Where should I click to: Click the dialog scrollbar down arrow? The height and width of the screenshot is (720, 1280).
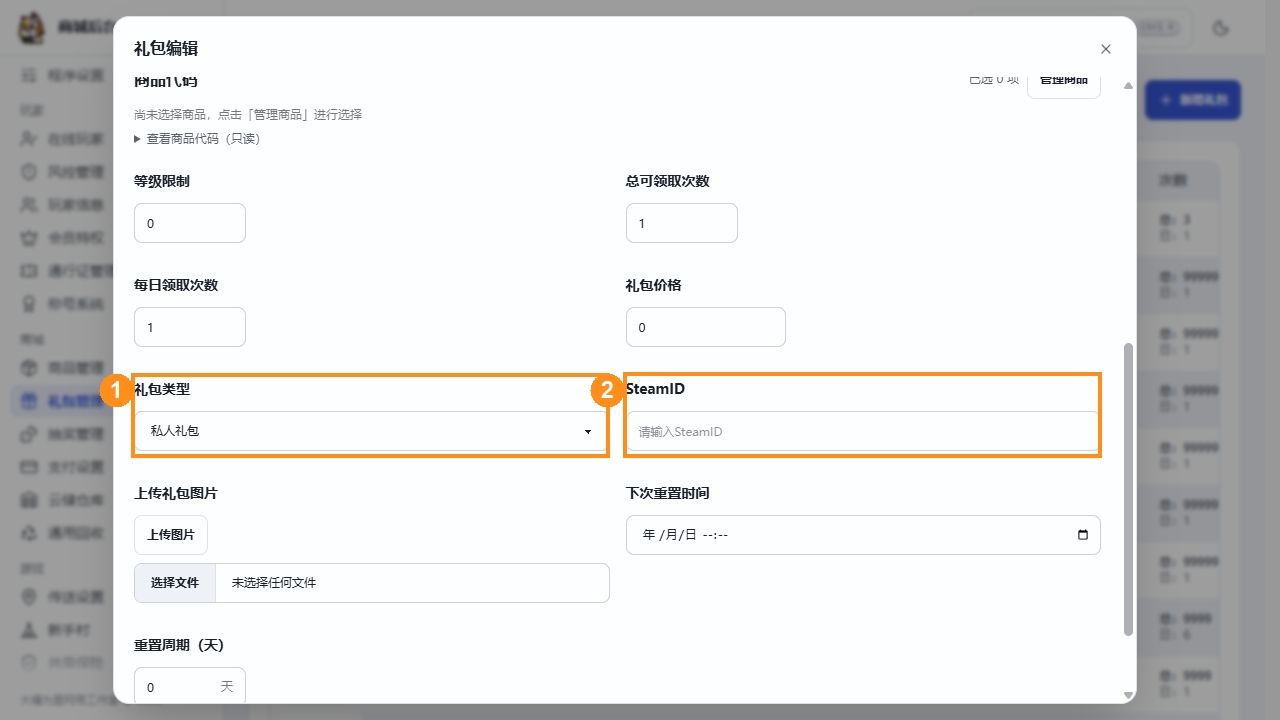1128,695
